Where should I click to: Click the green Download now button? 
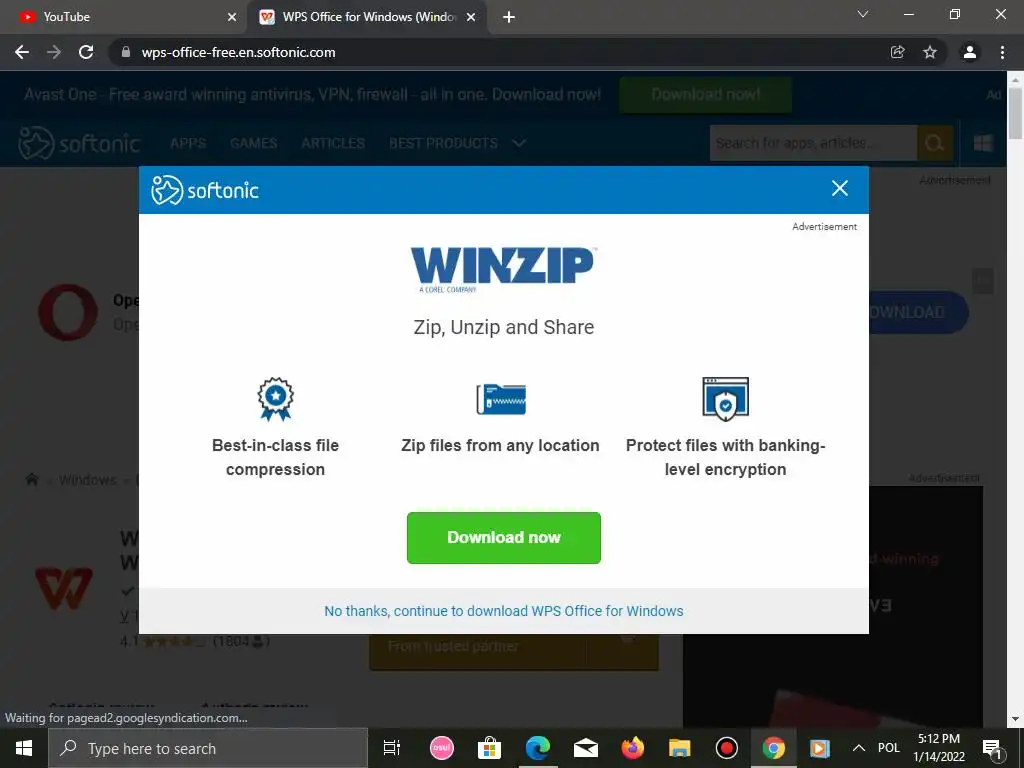point(504,537)
